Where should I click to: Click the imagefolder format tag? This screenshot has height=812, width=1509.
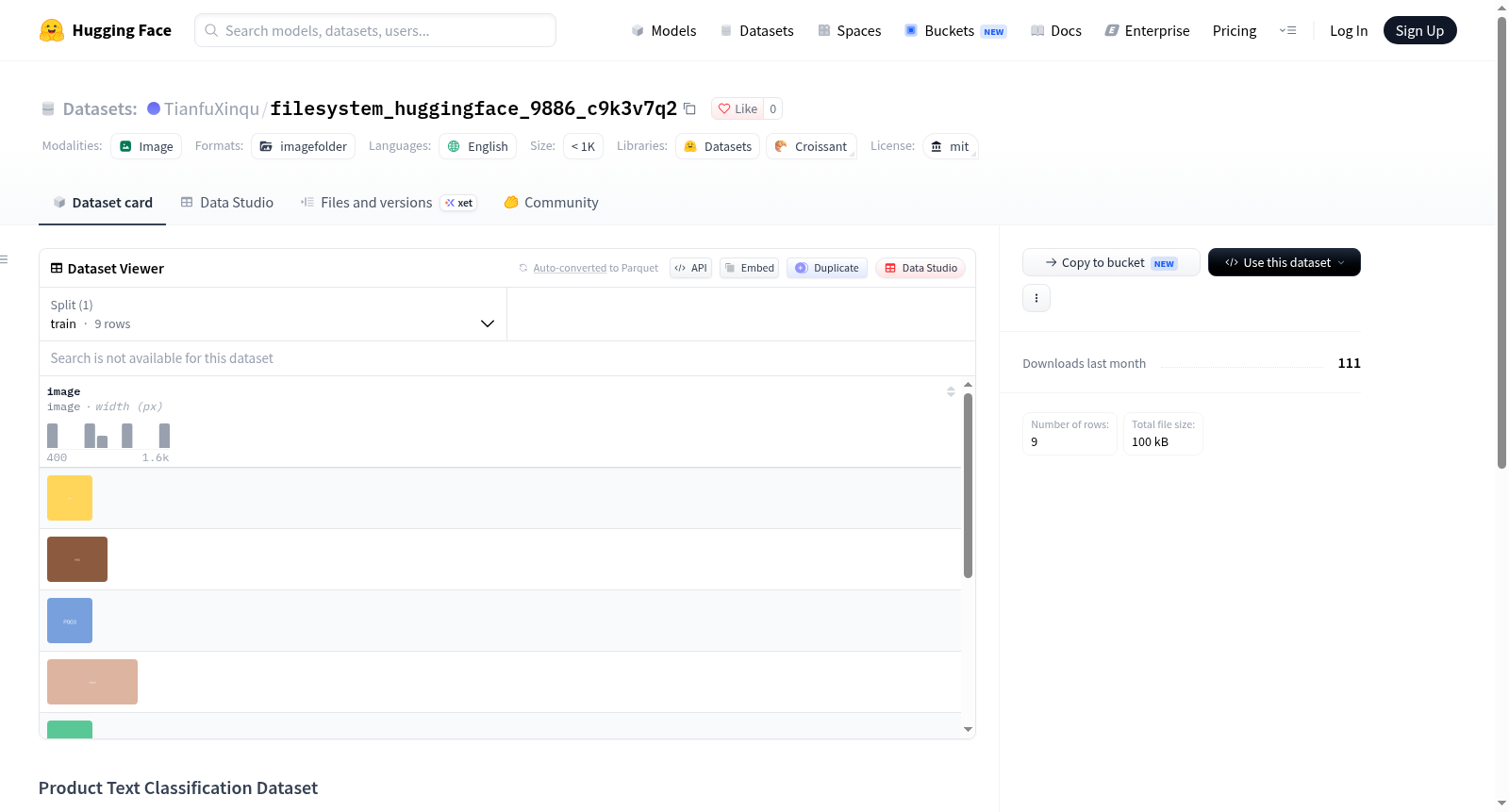click(x=303, y=146)
